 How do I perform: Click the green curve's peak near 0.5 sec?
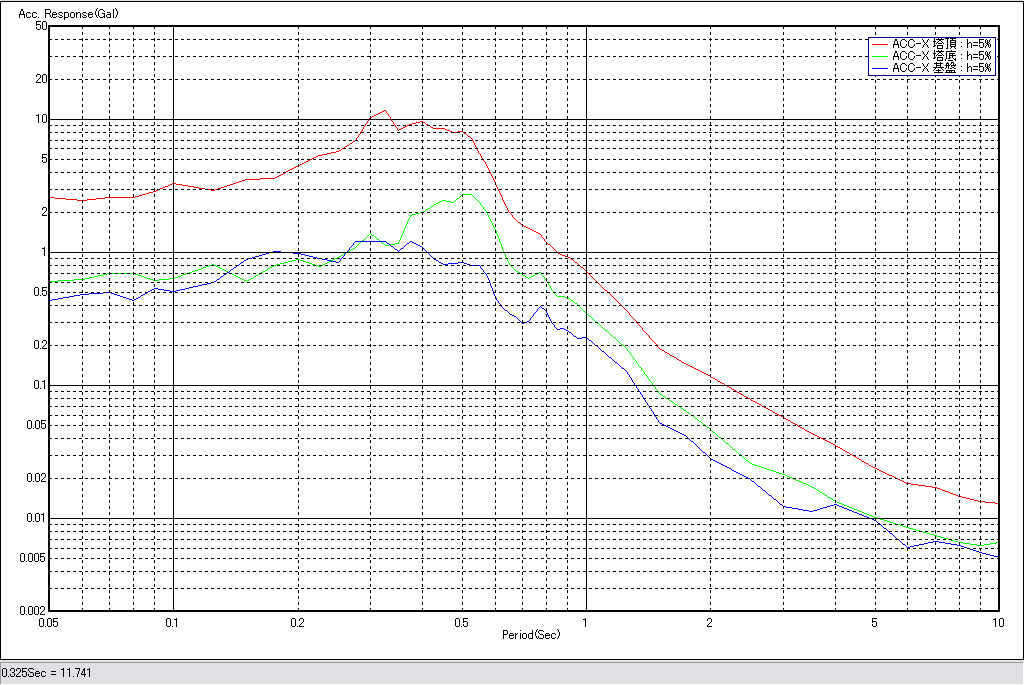click(x=467, y=194)
